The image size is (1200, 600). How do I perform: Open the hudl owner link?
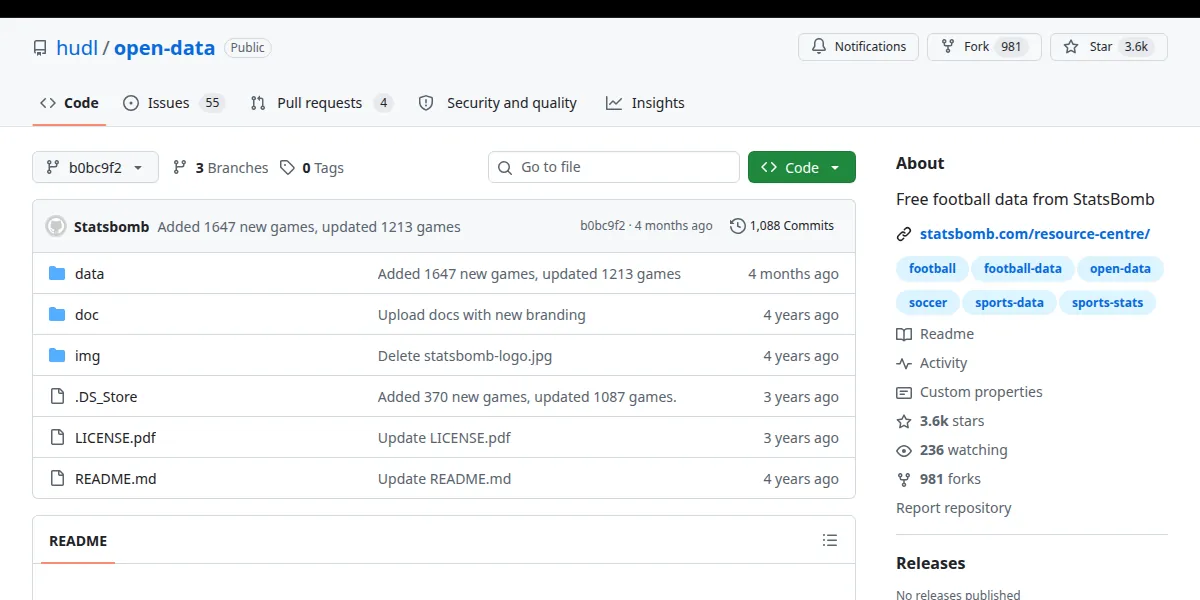tap(77, 48)
